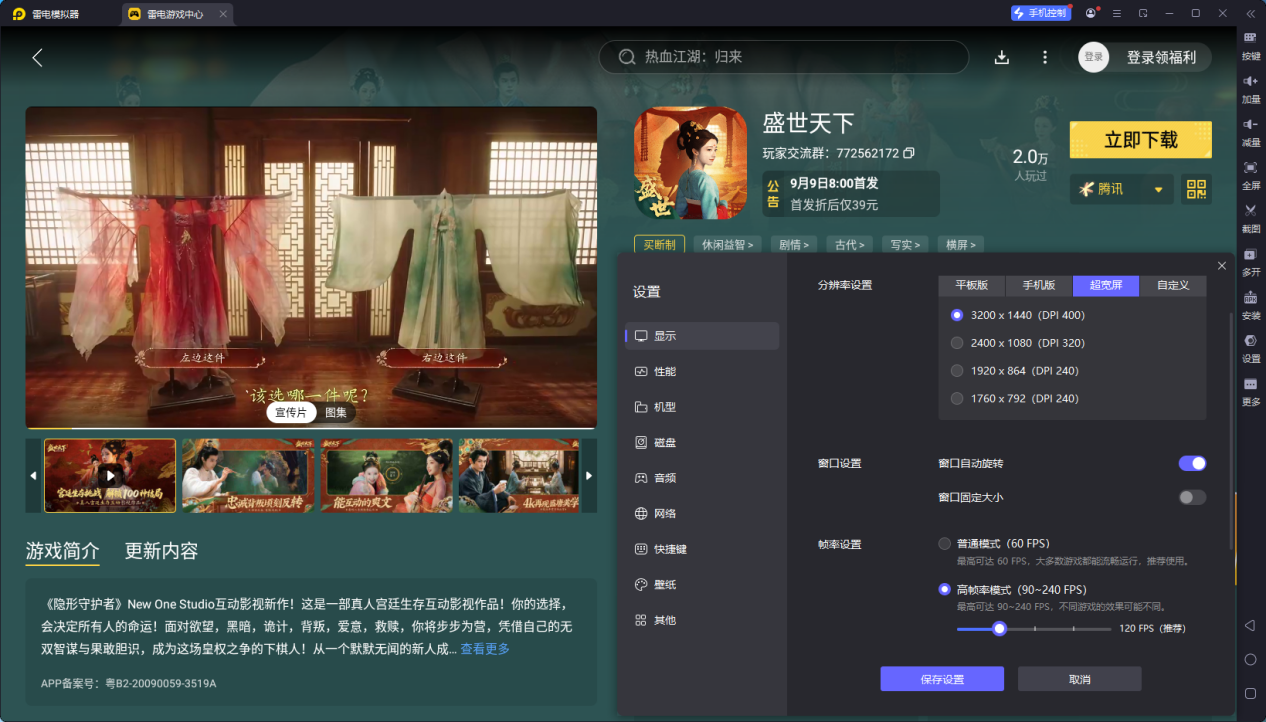Go back using the game center back arrow
Image resolution: width=1266 pixels, height=722 pixels.
(x=38, y=58)
